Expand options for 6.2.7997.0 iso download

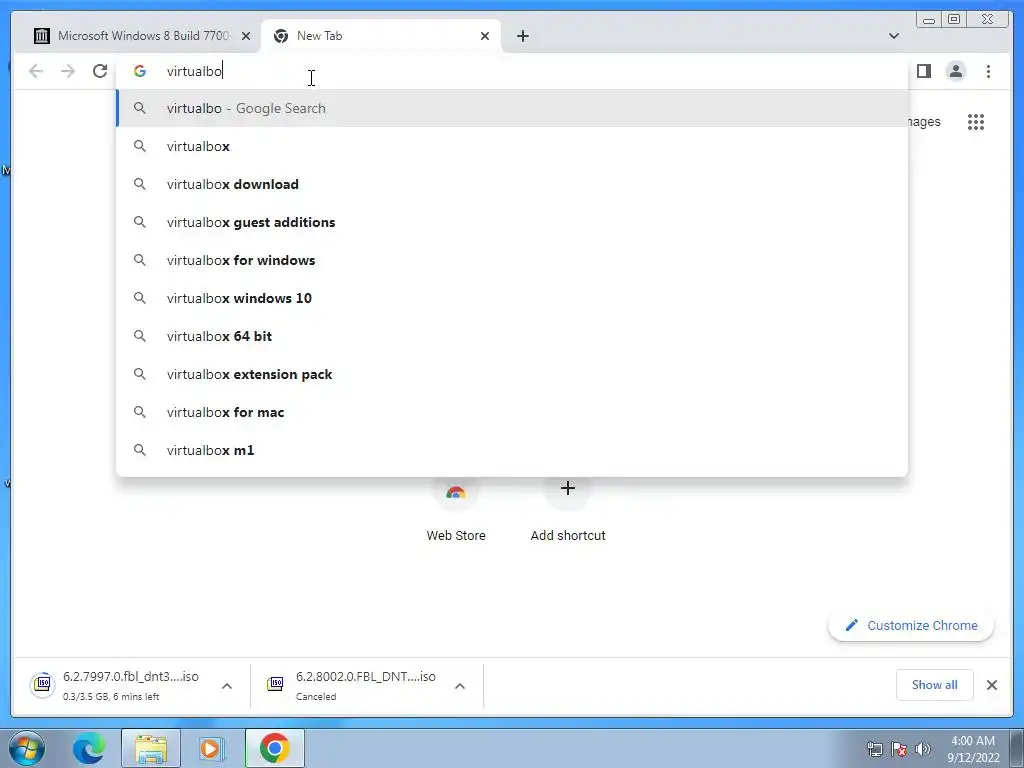pos(227,686)
